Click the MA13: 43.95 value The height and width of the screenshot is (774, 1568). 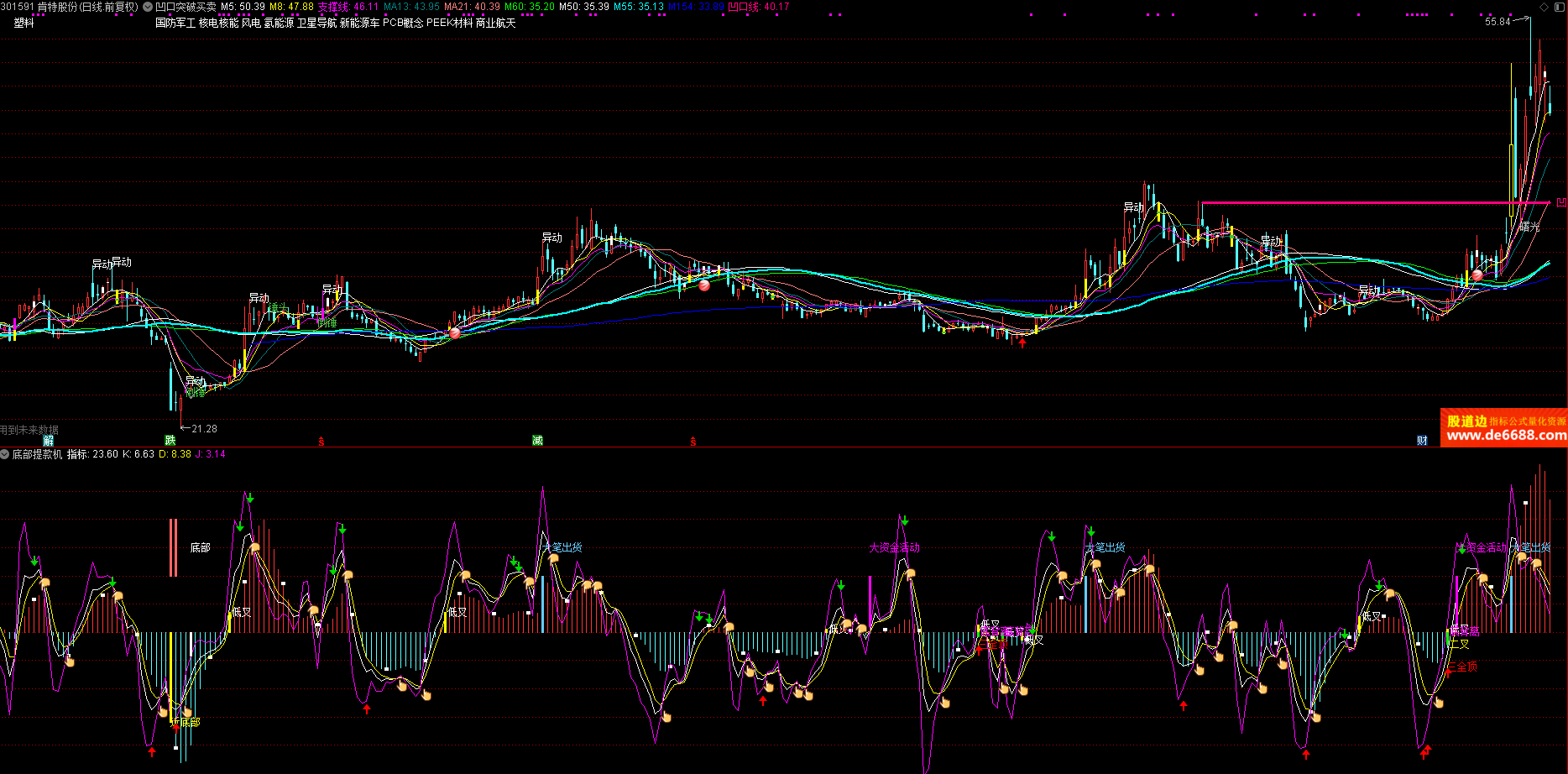click(411, 7)
